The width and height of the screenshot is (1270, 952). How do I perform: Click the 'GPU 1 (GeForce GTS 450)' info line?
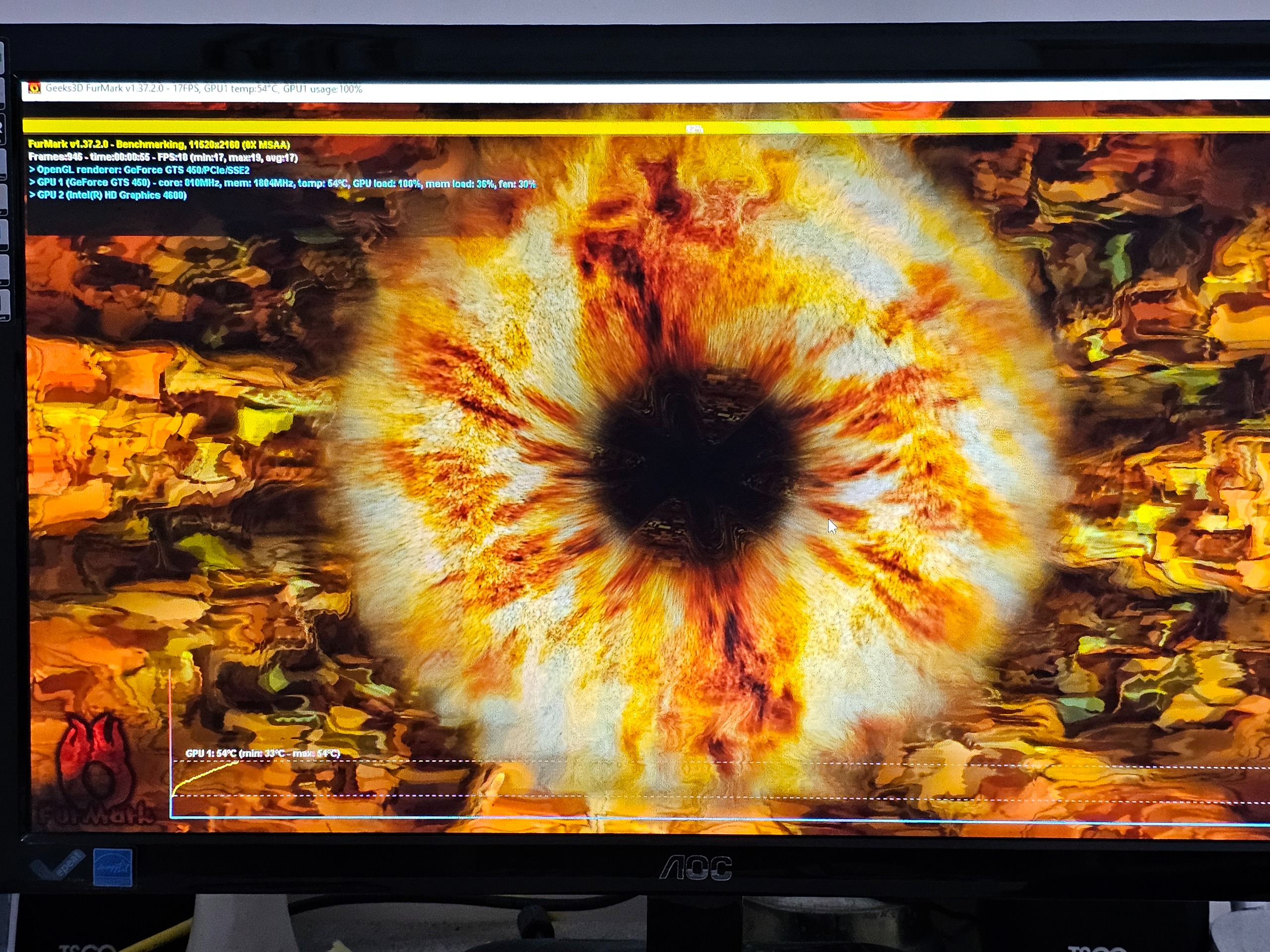pyautogui.click(x=282, y=183)
